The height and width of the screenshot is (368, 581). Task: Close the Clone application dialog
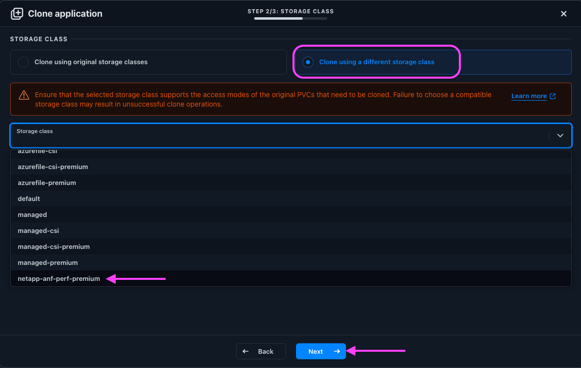point(563,14)
